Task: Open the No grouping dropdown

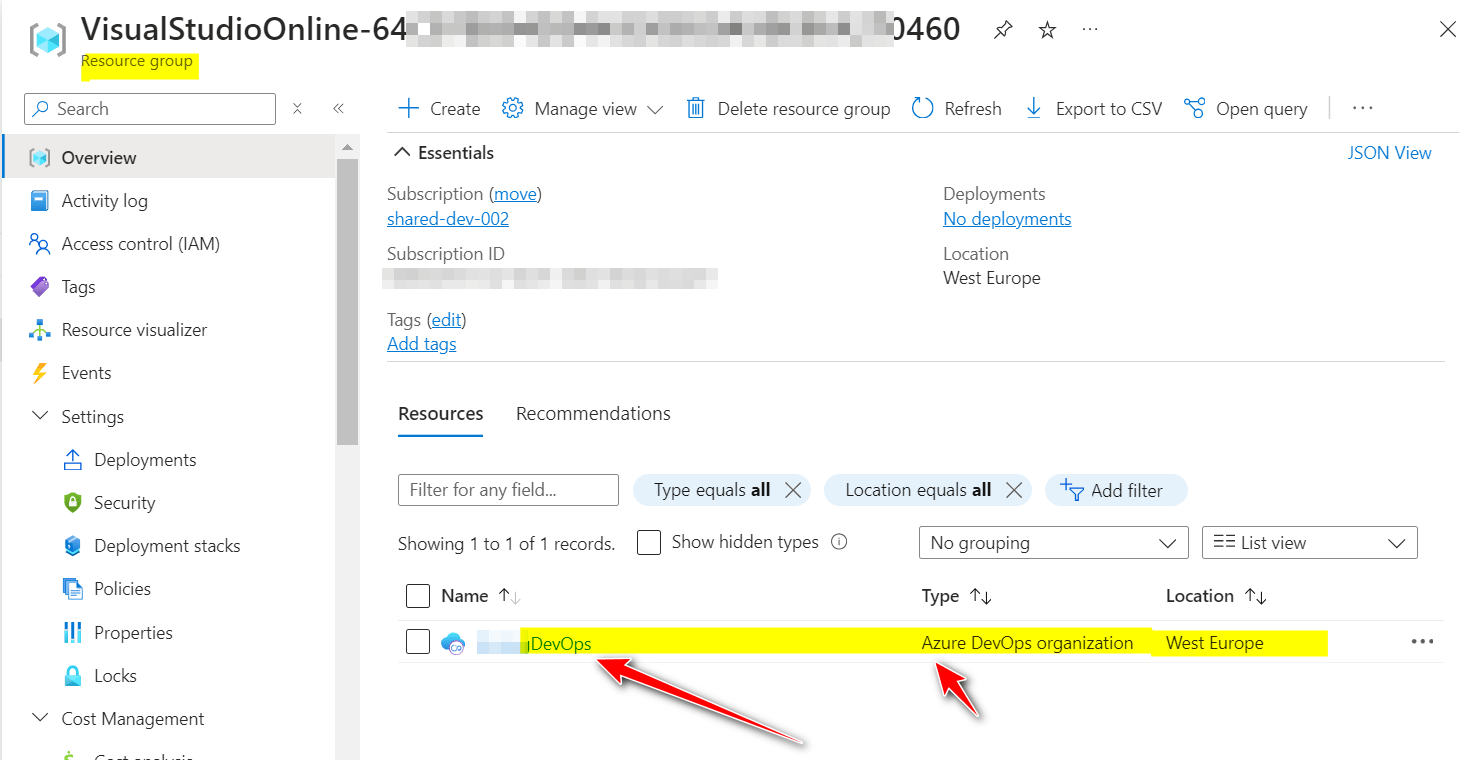Action: click(1053, 543)
